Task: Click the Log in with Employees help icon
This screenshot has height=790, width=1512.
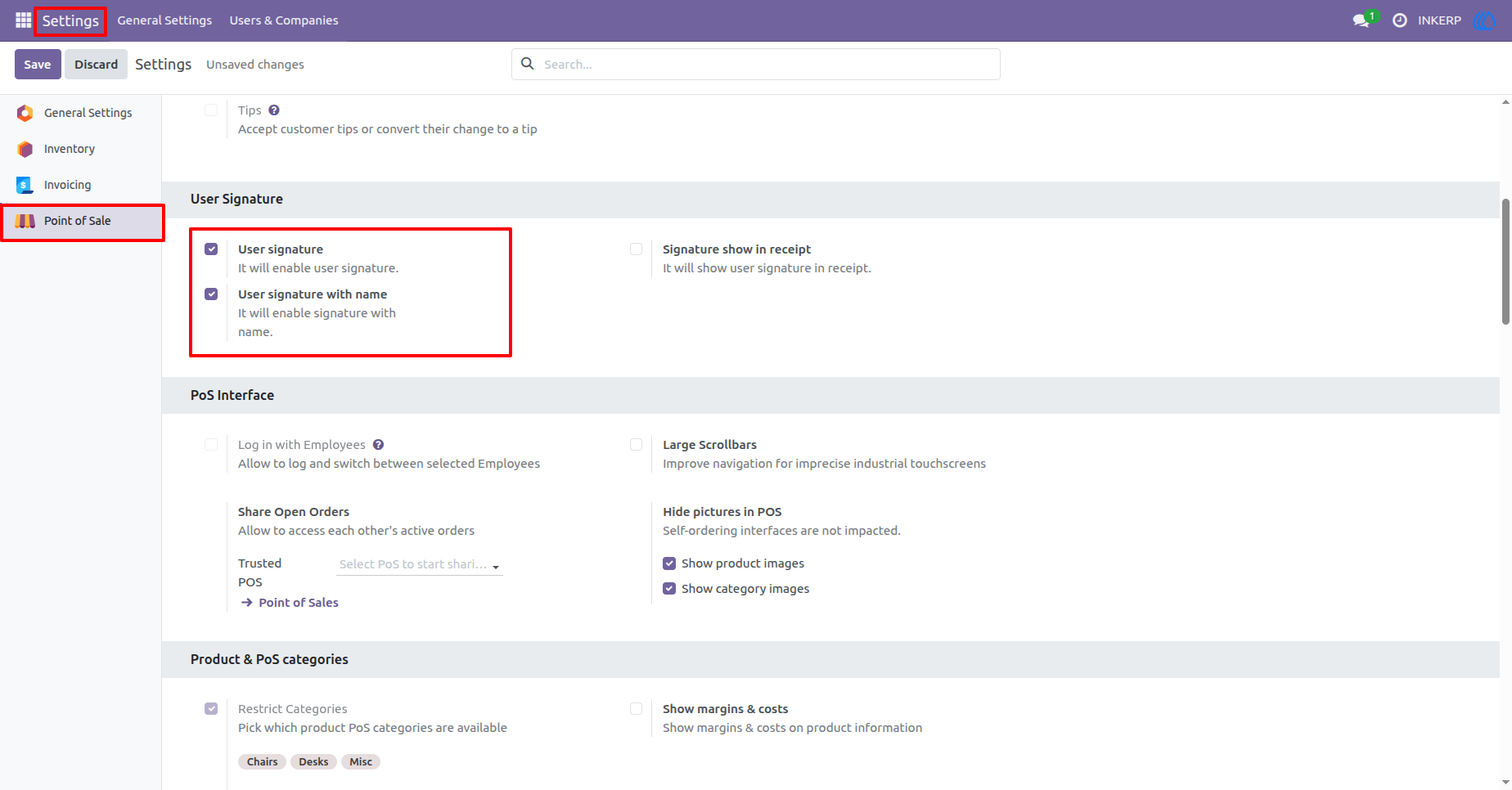Action: coord(378,445)
